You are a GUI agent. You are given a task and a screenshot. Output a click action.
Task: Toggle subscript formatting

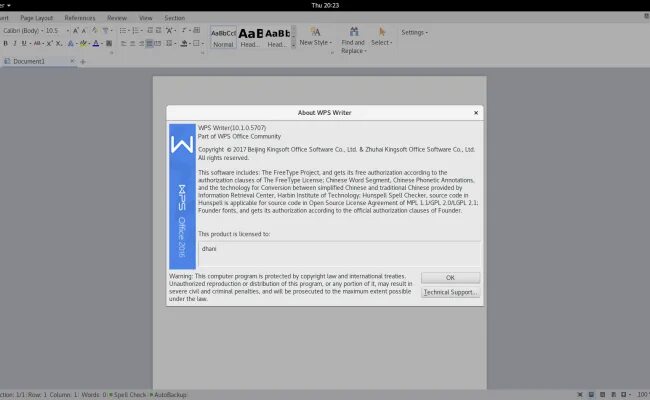tap(58, 43)
